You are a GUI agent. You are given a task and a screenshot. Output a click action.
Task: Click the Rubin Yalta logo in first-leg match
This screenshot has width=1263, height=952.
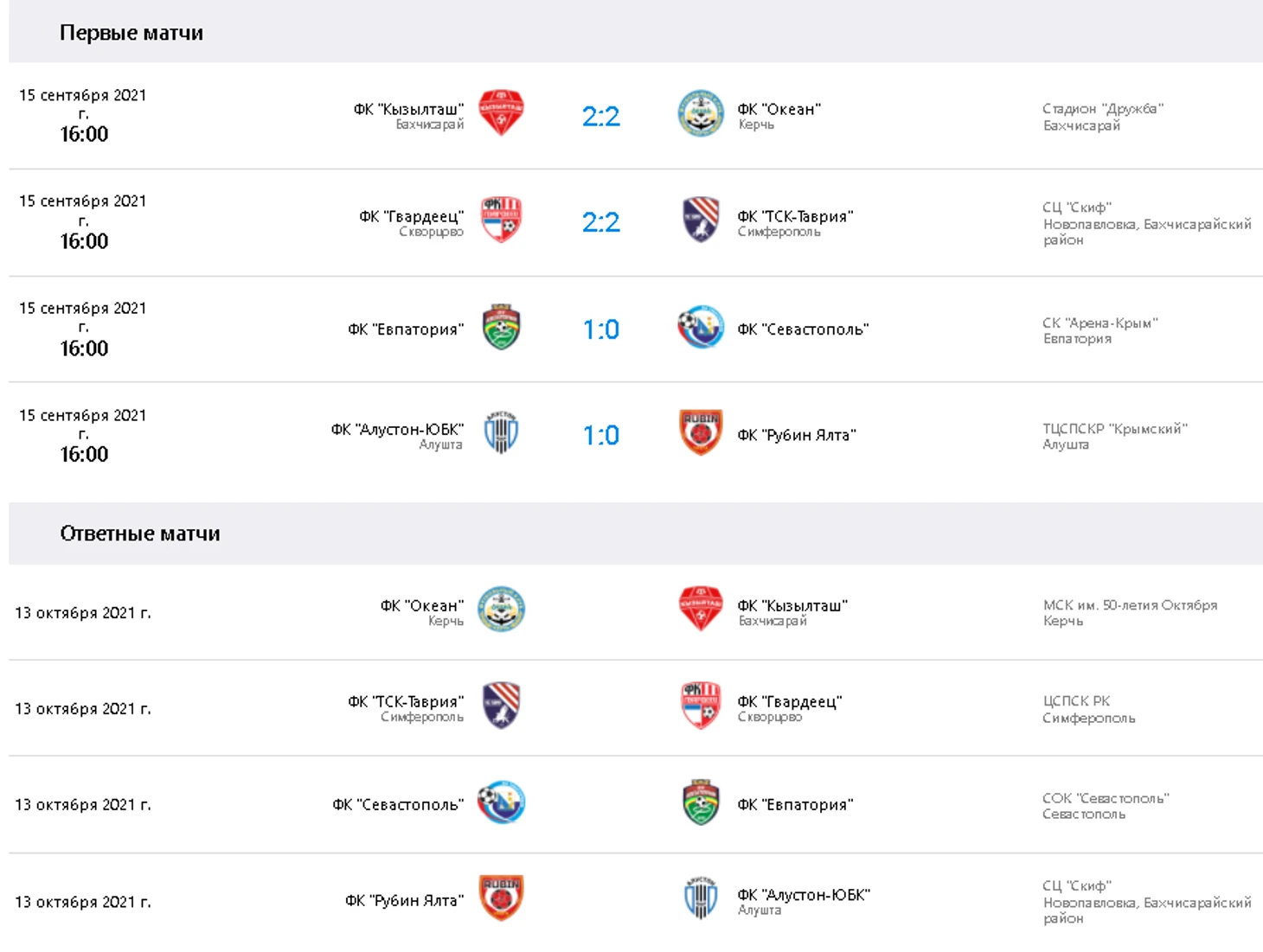click(x=701, y=432)
